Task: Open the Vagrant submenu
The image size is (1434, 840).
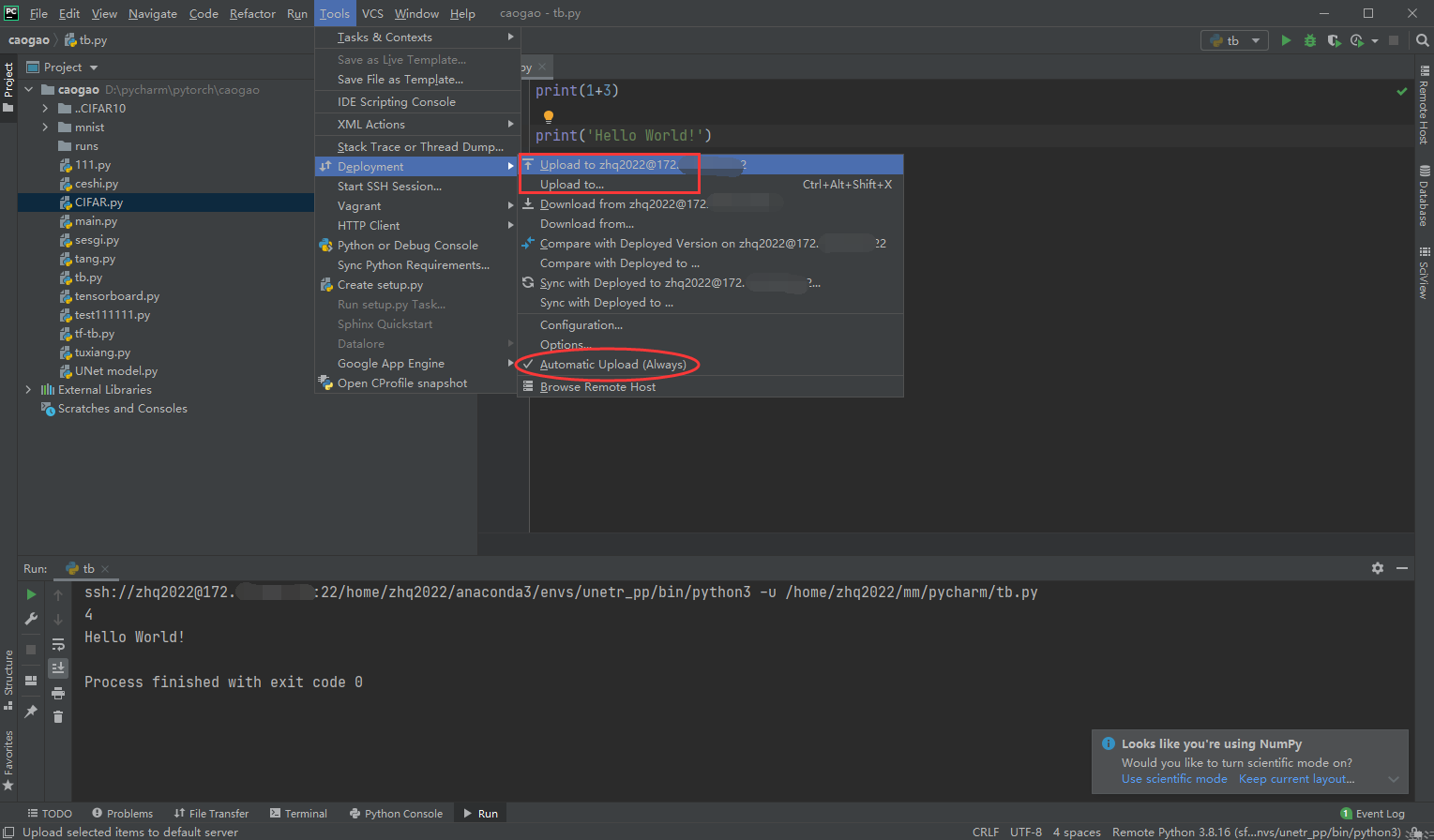Action: pyautogui.click(x=417, y=206)
